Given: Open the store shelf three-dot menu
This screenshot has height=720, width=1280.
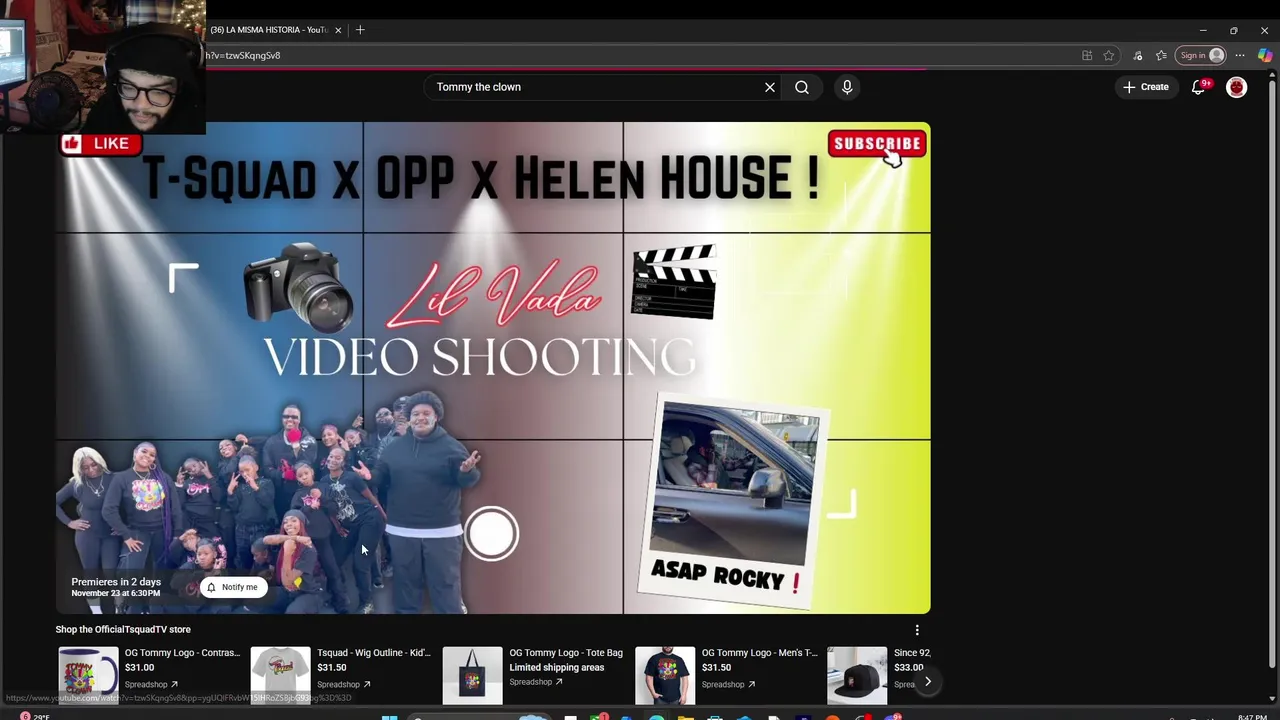Looking at the screenshot, I should (917, 630).
